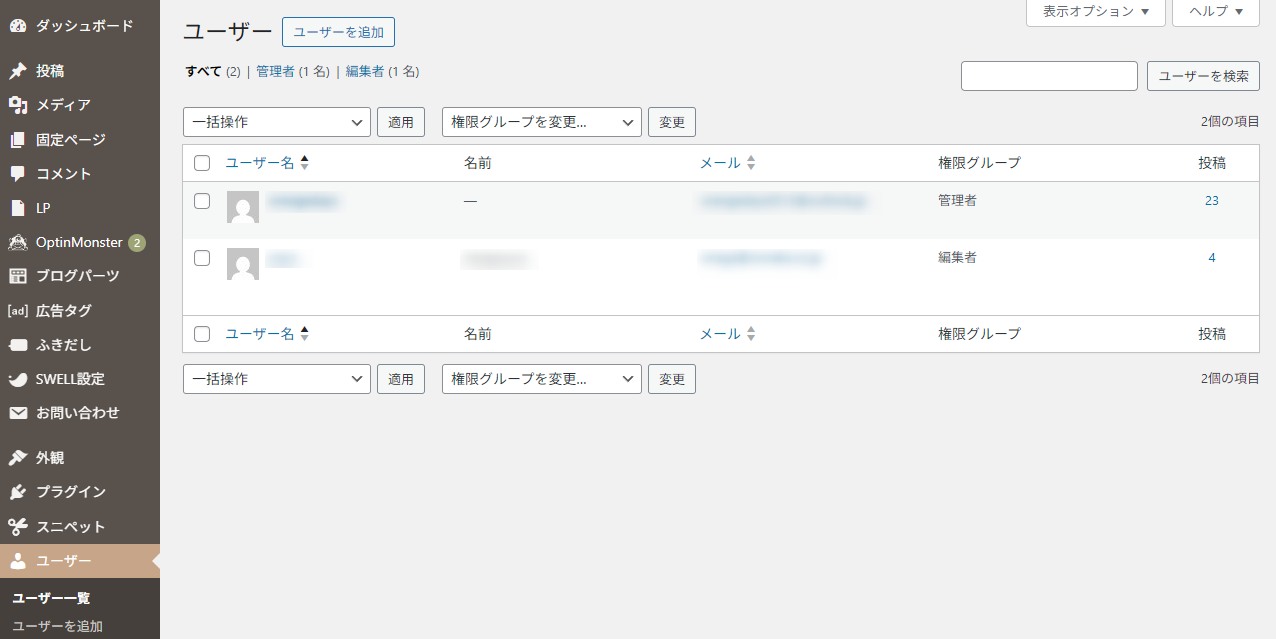This screenshot has width=1276, height=639.
Task: Expand the 表示オプション panel
Action: [1095, 13]
